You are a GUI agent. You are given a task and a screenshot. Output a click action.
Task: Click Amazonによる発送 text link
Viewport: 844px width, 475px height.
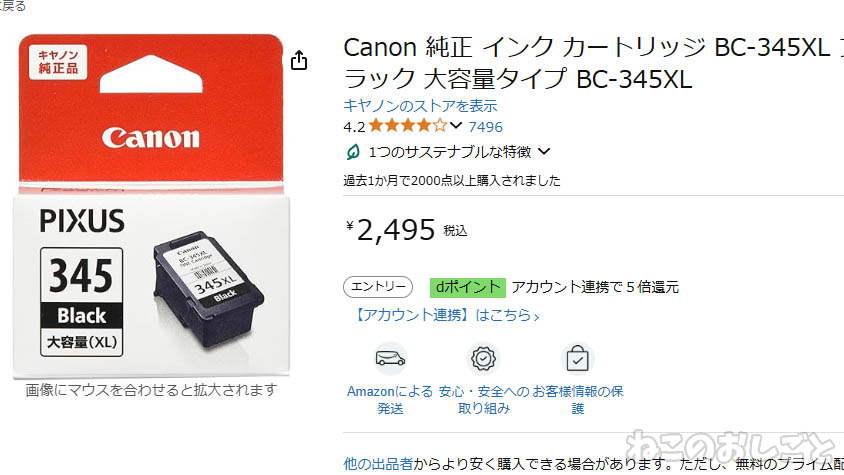[x=390, y=400]
